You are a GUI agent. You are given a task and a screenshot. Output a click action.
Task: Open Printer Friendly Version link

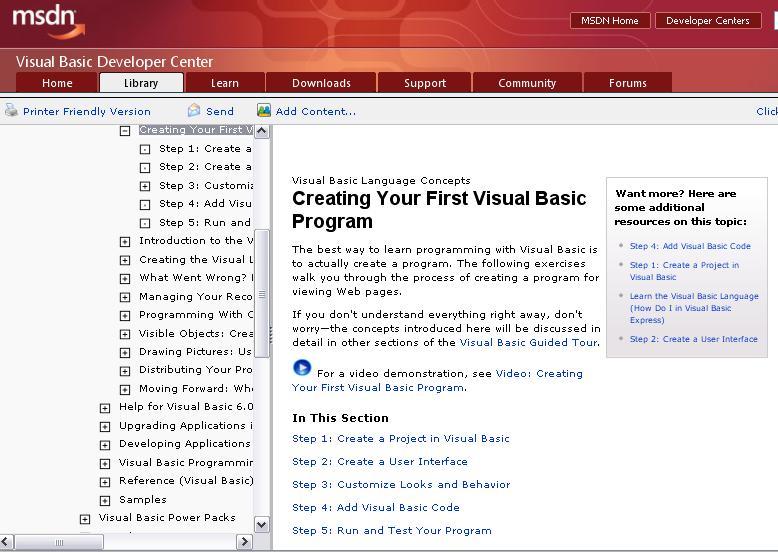click(87, 111)
